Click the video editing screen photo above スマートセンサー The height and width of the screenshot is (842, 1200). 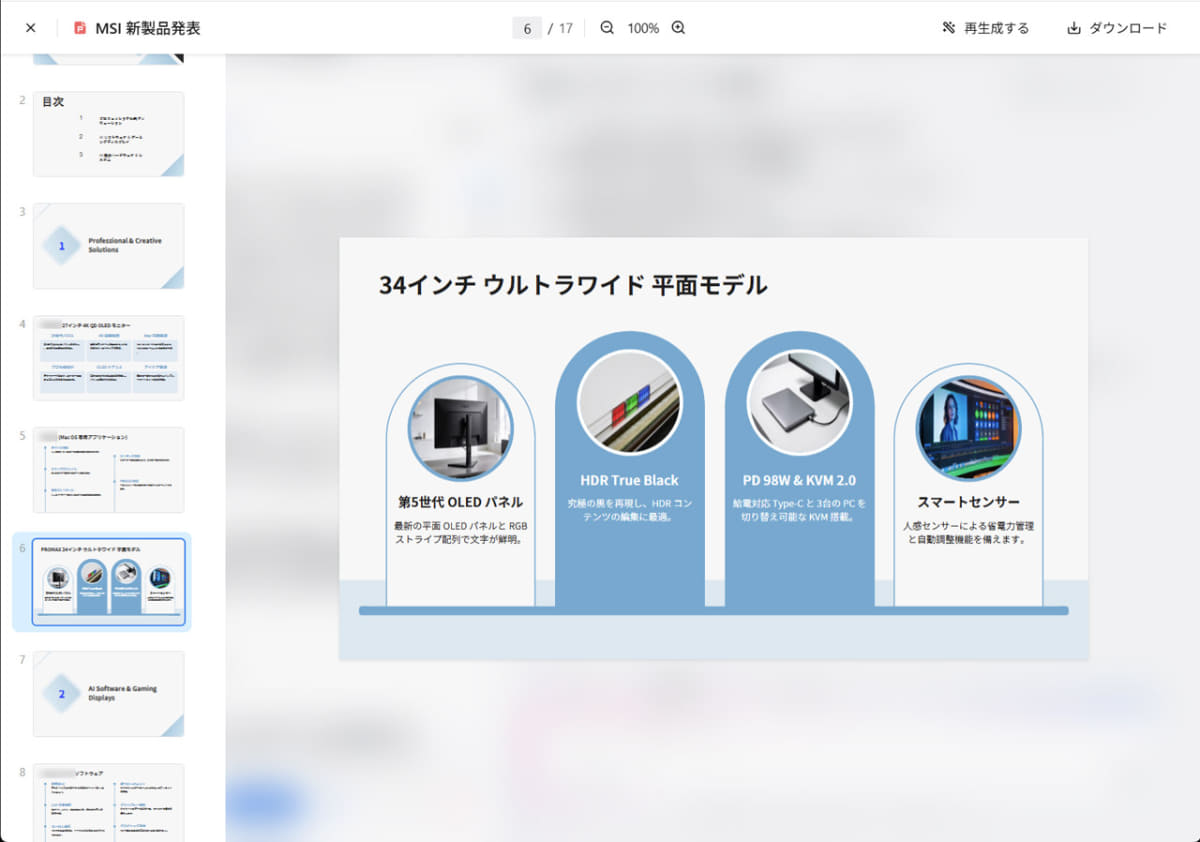[x=968, y=428]
